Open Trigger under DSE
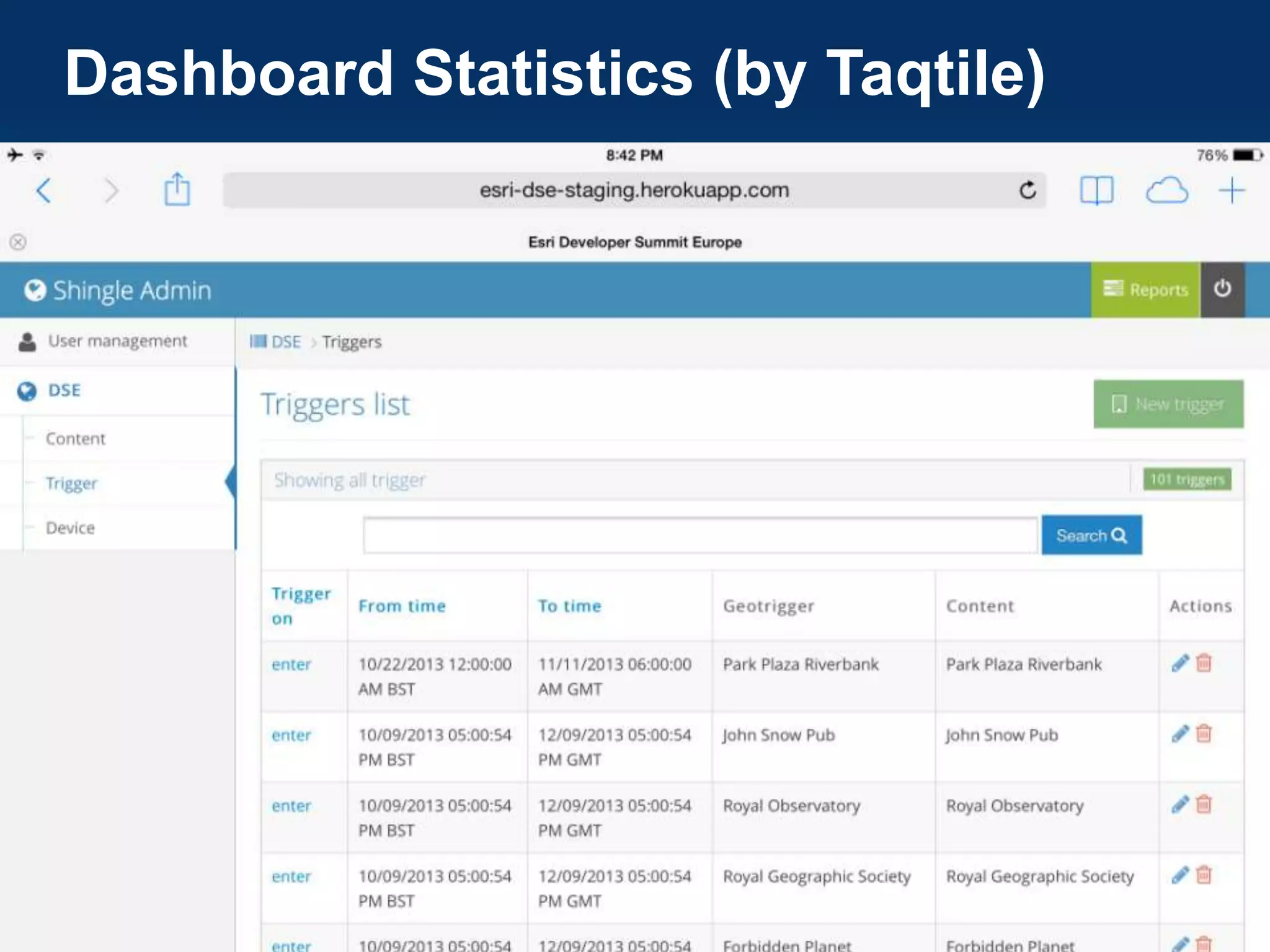 [x=71, y=483]
